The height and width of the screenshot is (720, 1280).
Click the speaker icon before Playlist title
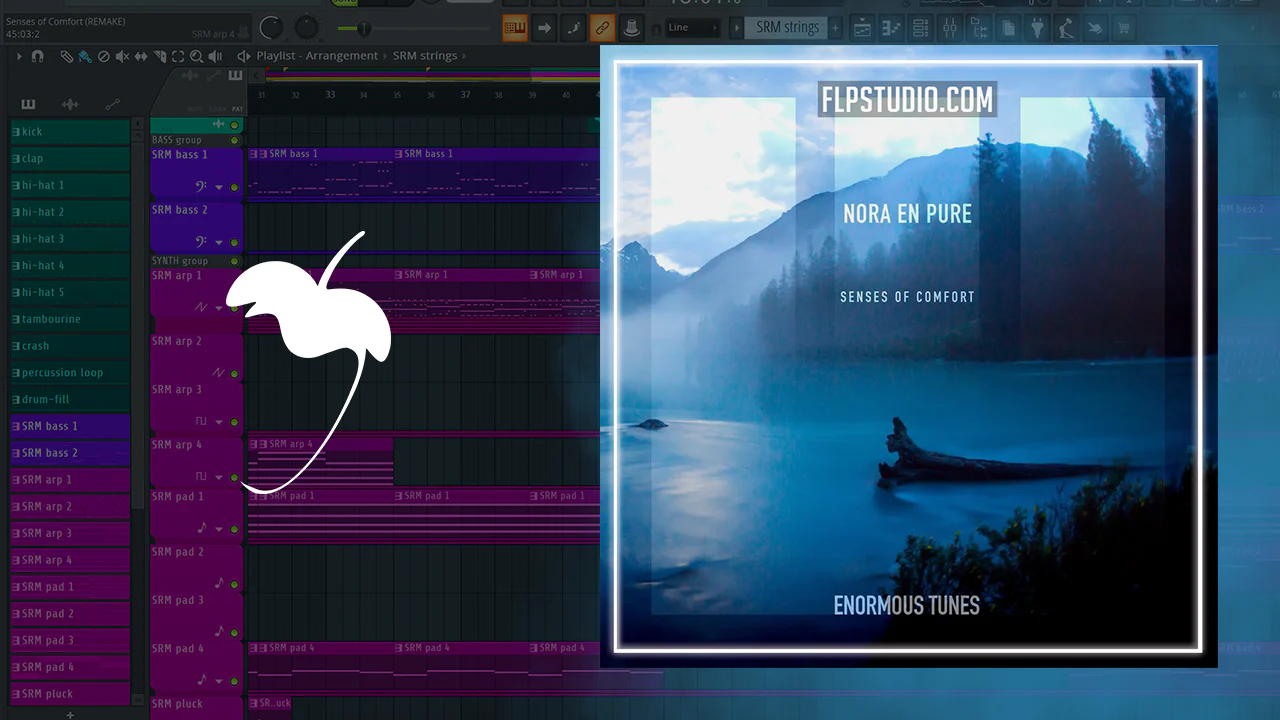(x=243, y=56)
